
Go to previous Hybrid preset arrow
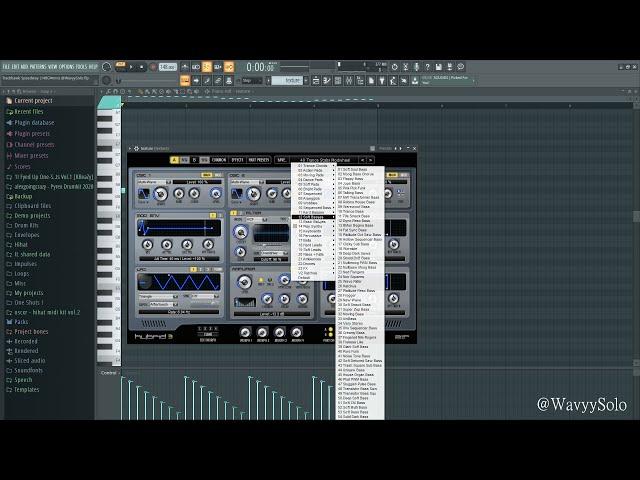pos(362,160)
